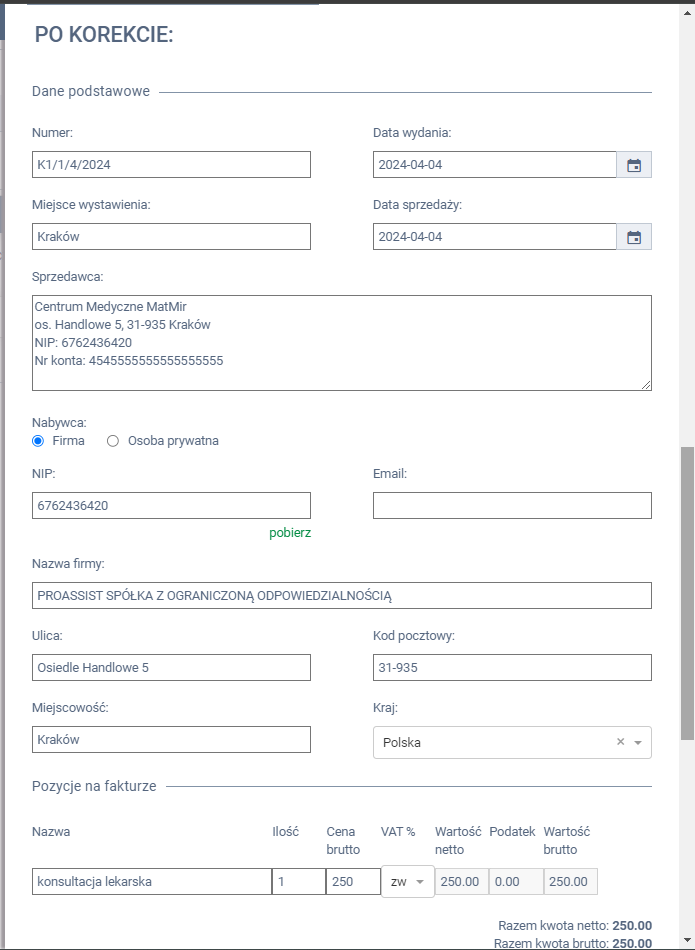Select the Osoba prywatna radio button

[x=113, y=441]
